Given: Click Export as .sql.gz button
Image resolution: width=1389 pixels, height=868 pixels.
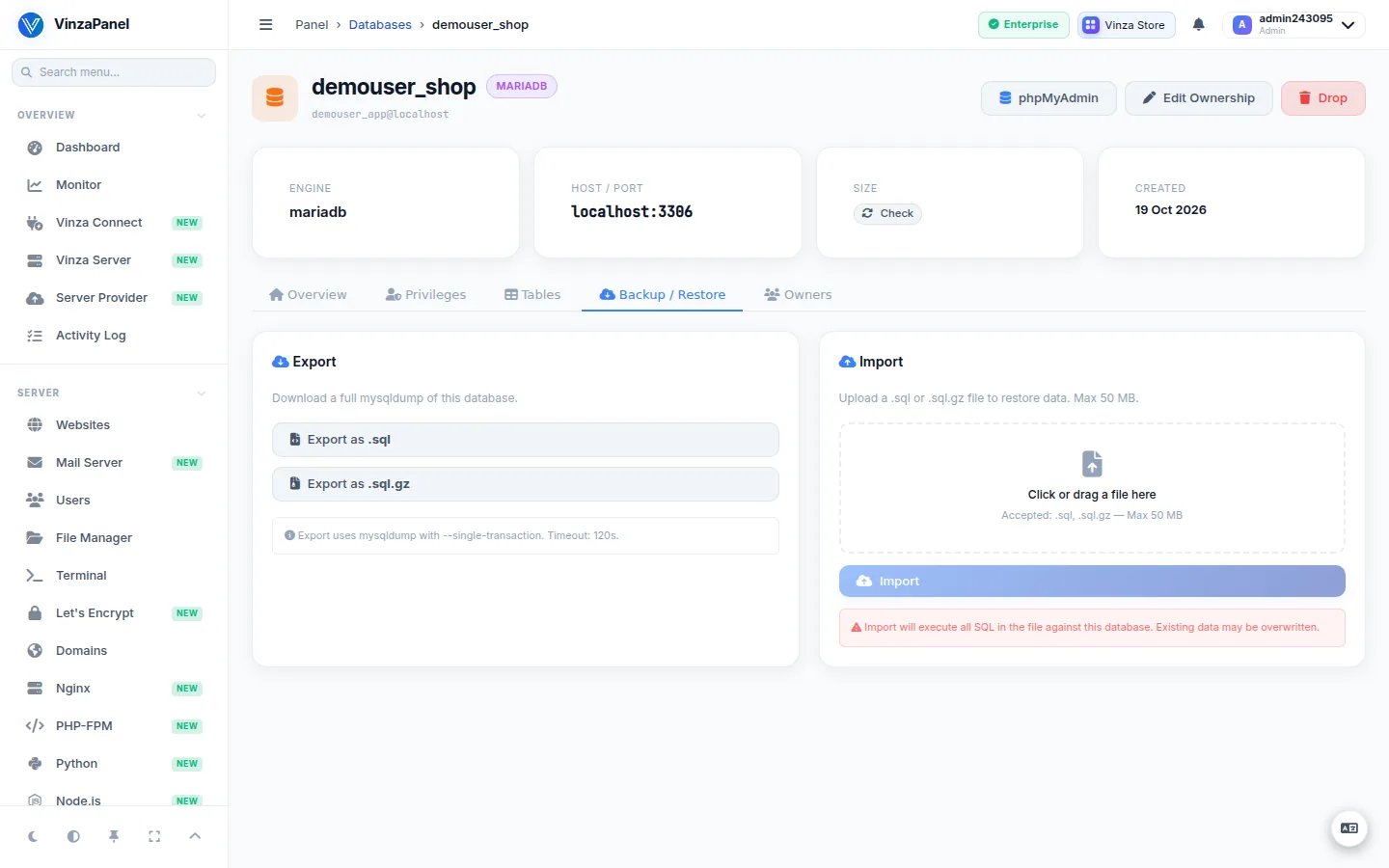Looking at the screenshot, I should 526,484.
